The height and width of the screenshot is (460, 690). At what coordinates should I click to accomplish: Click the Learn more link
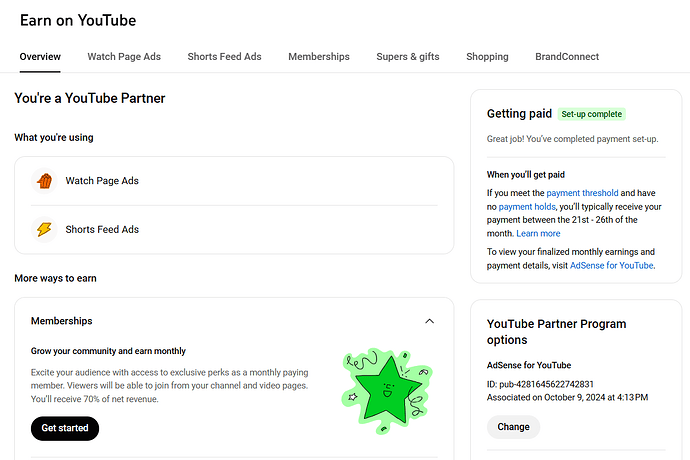click(x=538, y=234)
